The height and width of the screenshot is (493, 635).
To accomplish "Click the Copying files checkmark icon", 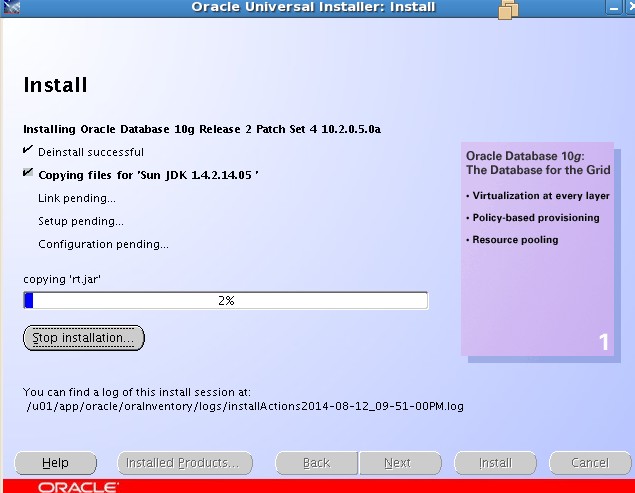I will [x=28, y=172].
